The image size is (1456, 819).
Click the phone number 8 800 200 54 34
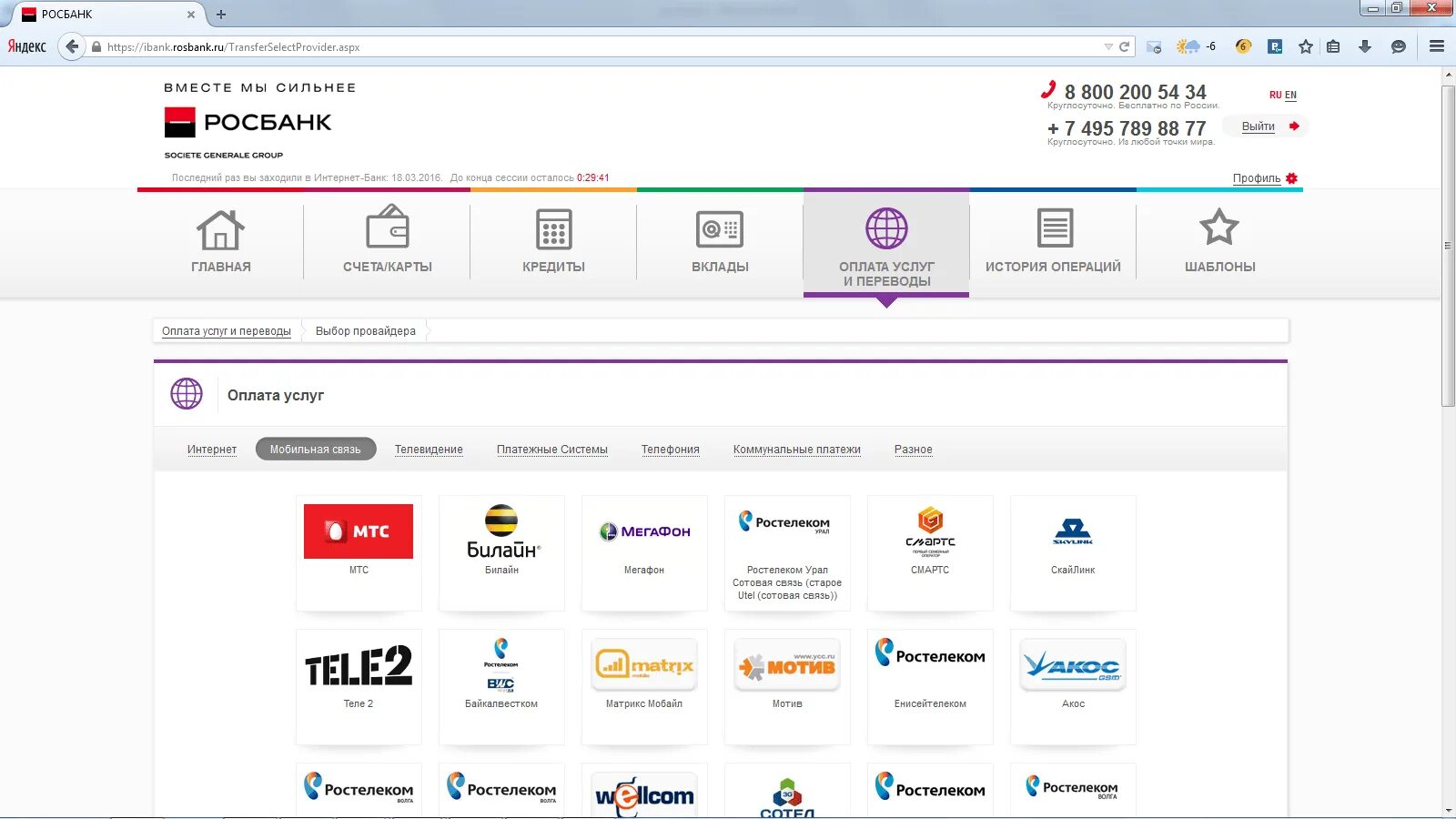pos(1136,92)
